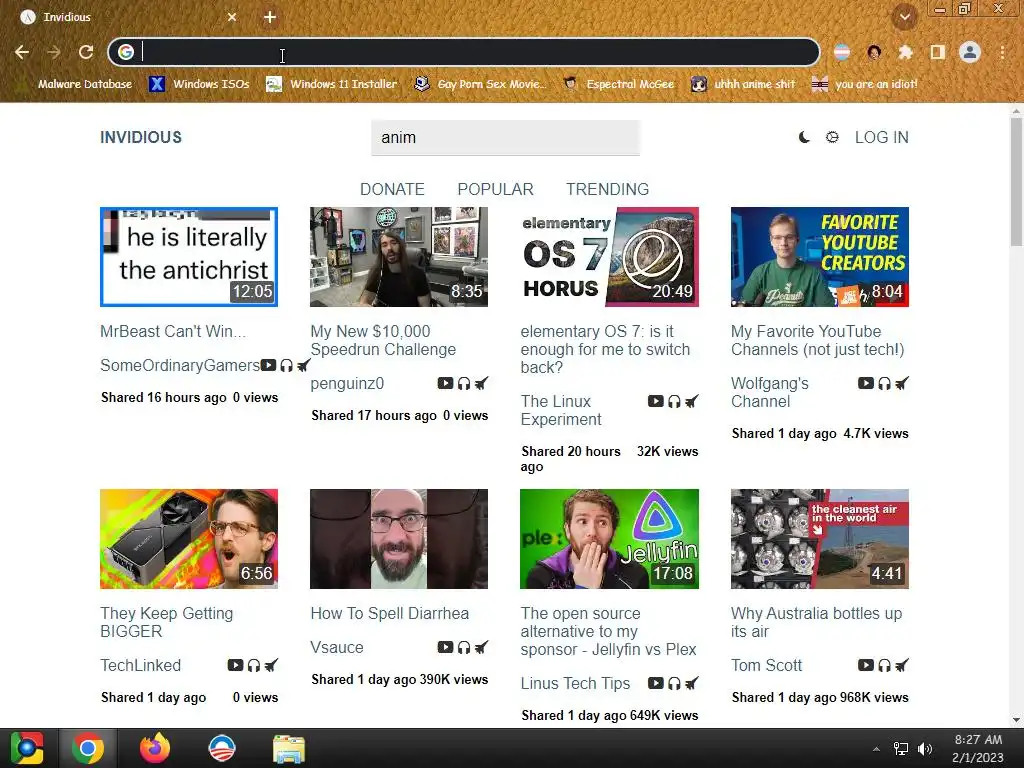The height and width of the screenshot is (768, 1024).
Task: Open File Explorer from the taskbar
Action: tap(288, 748)
